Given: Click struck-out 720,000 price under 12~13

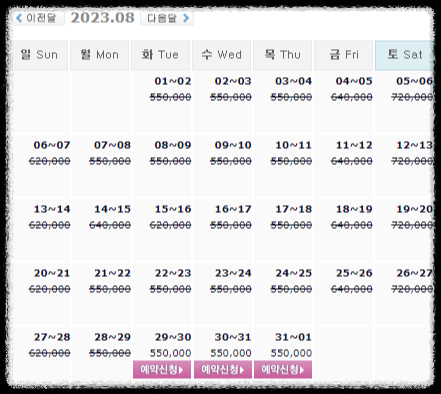Looking at the screenshot, I should click(412, 161).
